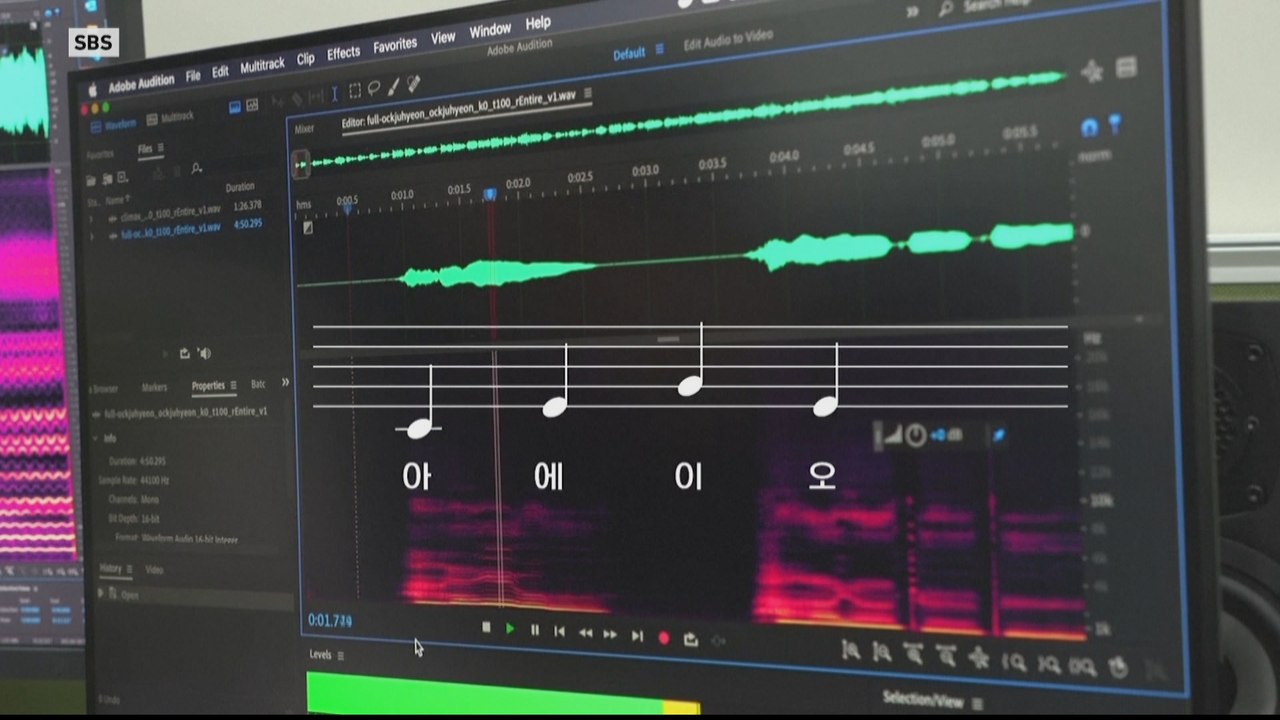
Task: Open the Window menu
Action: (490, 30)
